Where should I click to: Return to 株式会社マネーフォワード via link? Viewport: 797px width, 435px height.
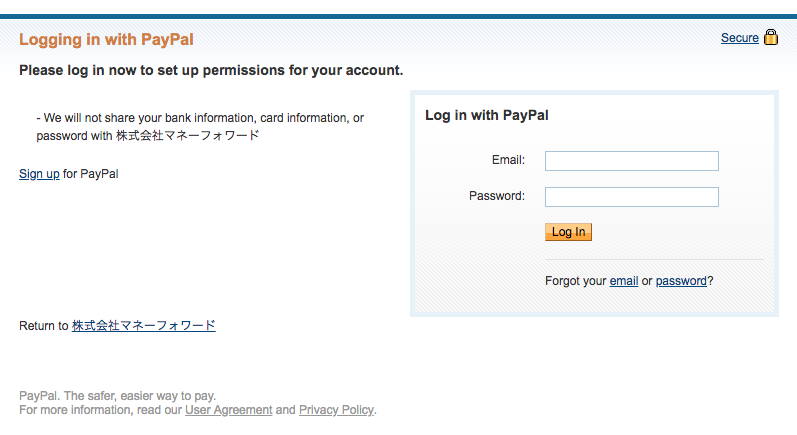click(143, 326)
